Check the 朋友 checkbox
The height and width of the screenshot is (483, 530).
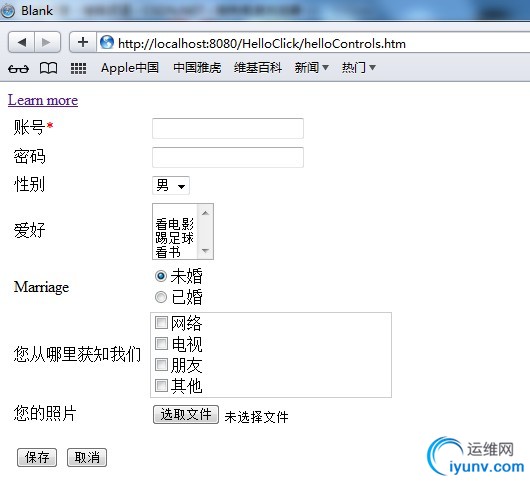pyautogui.click(x=161, y=364)
